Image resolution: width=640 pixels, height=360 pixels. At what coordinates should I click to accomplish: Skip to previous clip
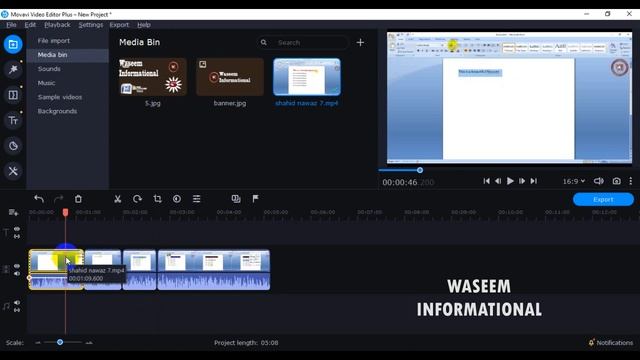486,181
